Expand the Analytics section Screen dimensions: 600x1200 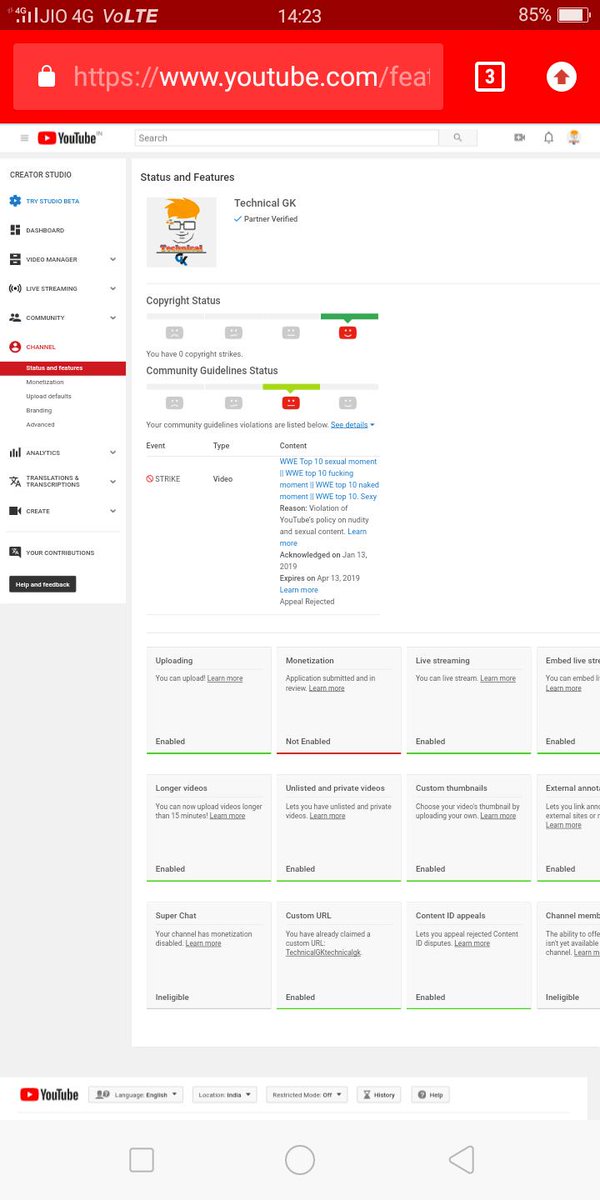(112, 453)
